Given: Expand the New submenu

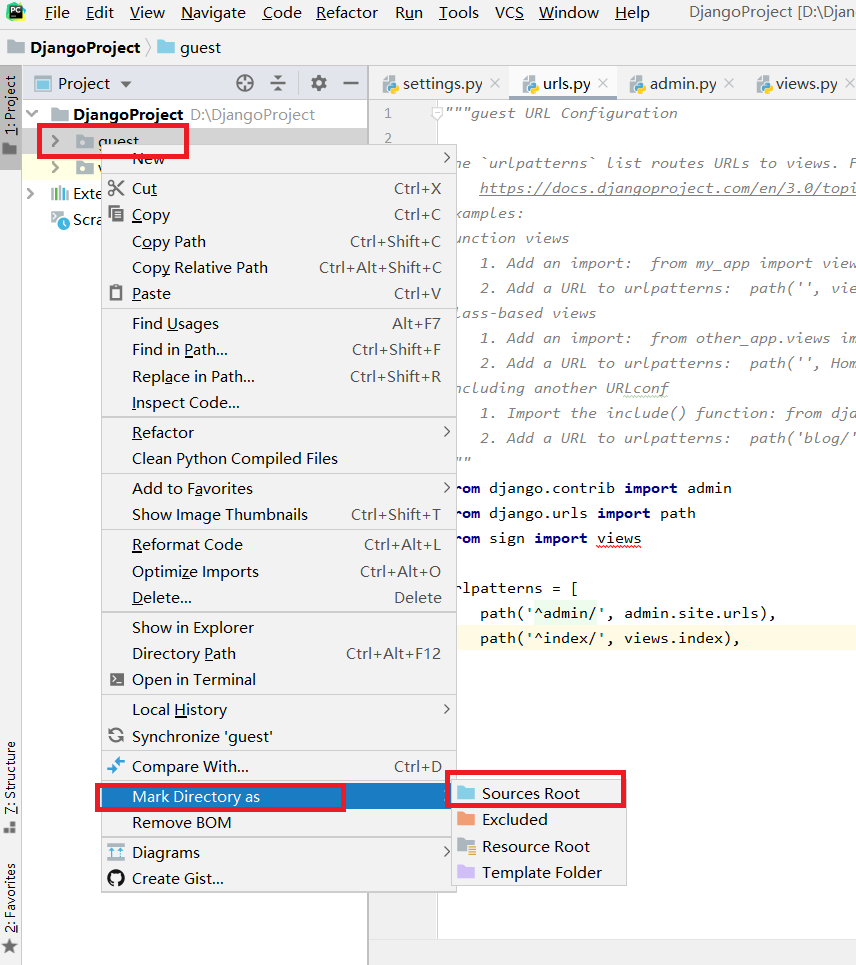Looking at the screenshot, I should [278, 159].
